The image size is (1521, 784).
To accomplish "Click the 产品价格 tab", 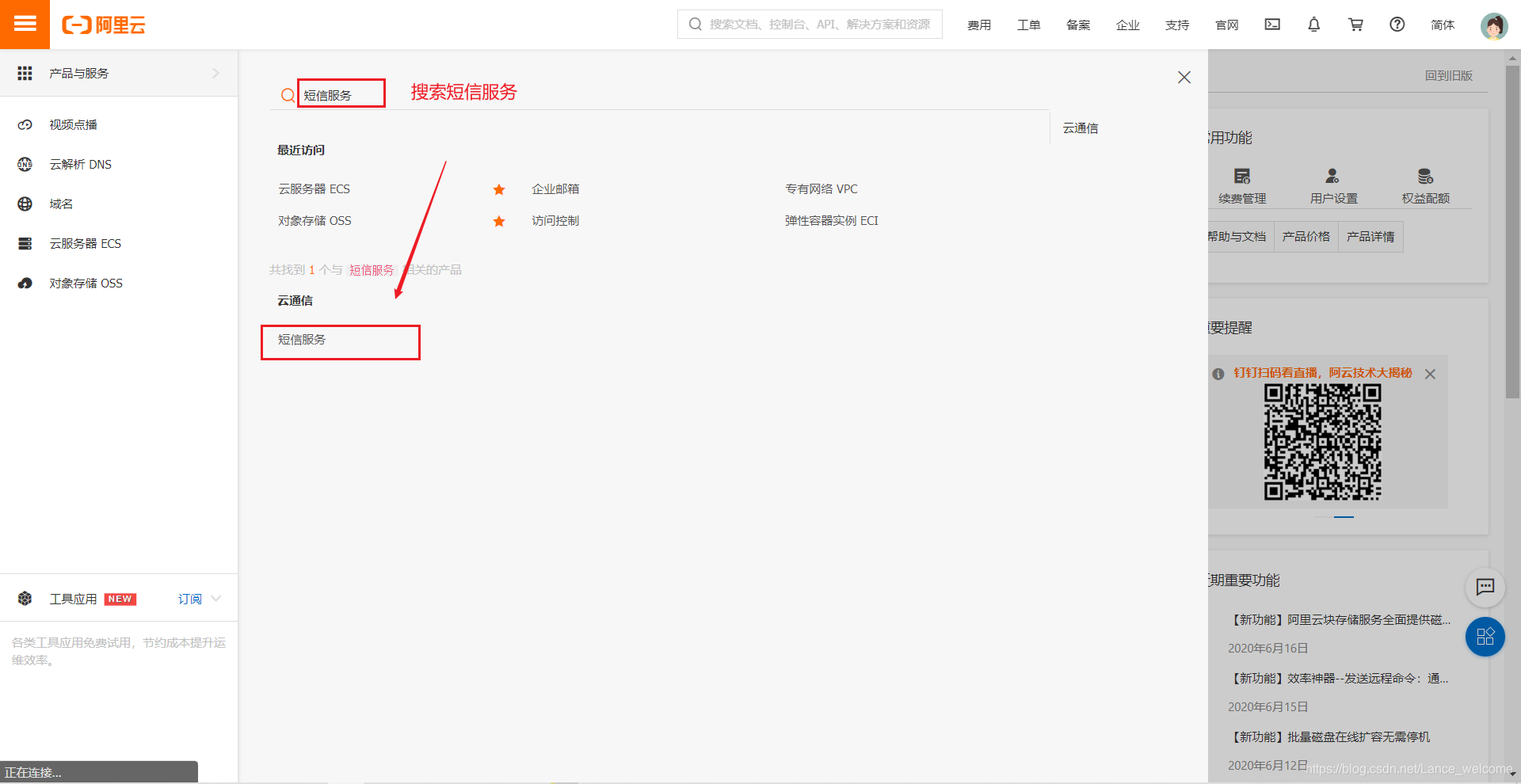I will click(1306, 236).
